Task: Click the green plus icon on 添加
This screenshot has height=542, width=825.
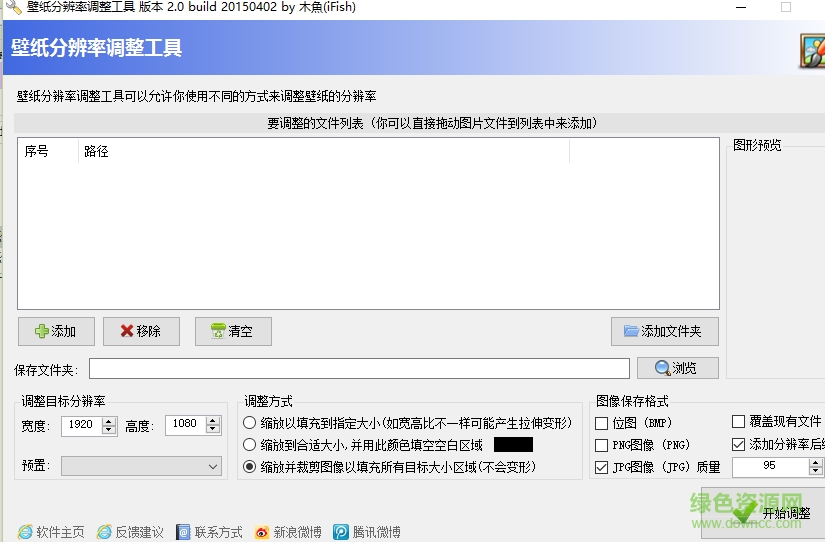Action: pyautogui.click(x=42, y=331)
